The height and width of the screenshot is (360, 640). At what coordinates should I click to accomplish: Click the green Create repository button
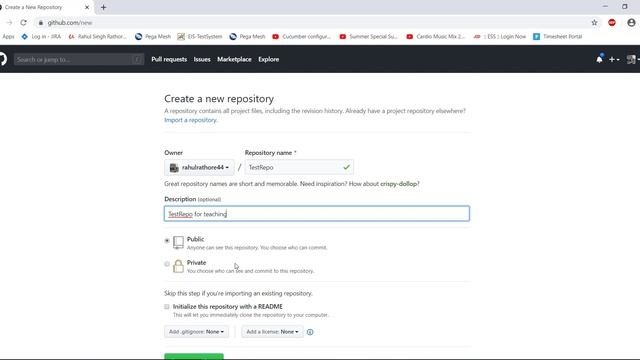194,357
